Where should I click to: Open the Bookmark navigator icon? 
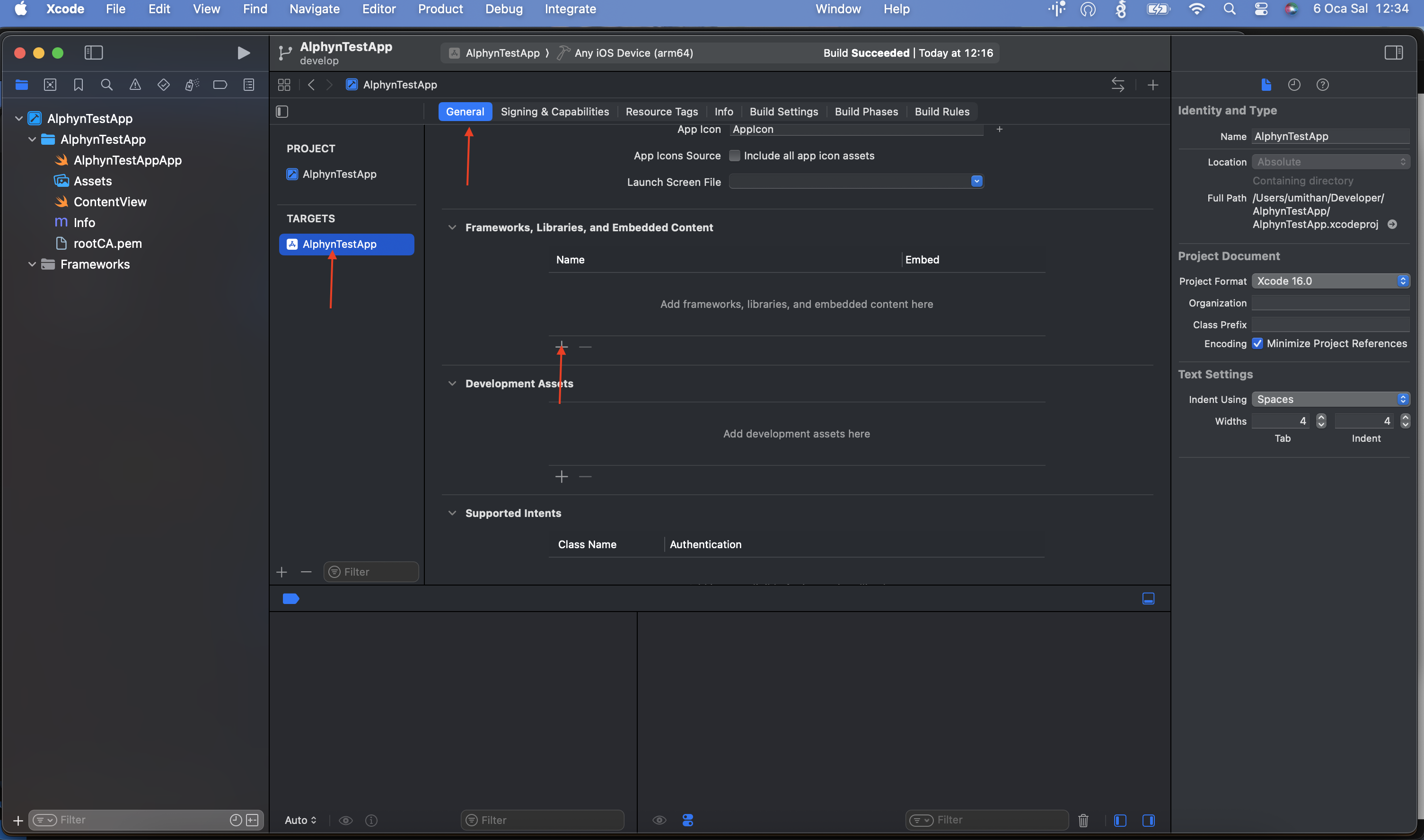pyautogui.click(x=78, y=85)
